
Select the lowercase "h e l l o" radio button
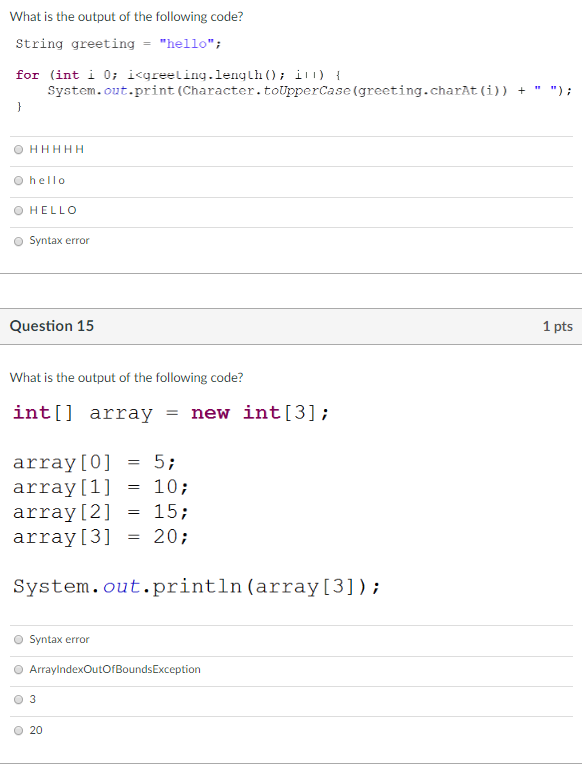[x=19, y=181]
